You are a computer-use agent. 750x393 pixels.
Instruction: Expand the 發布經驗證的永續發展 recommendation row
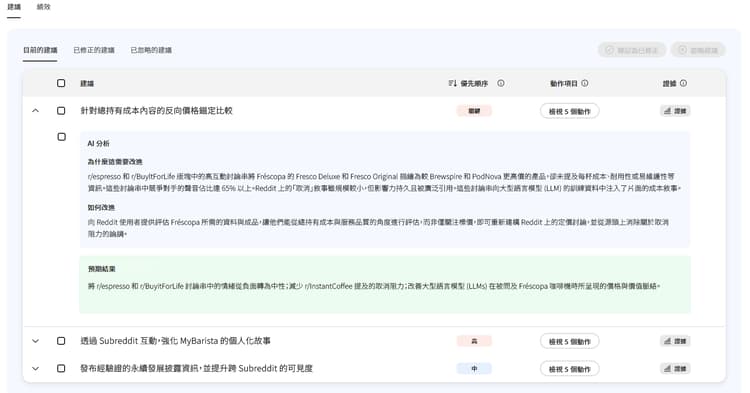(x=35, y=369)
